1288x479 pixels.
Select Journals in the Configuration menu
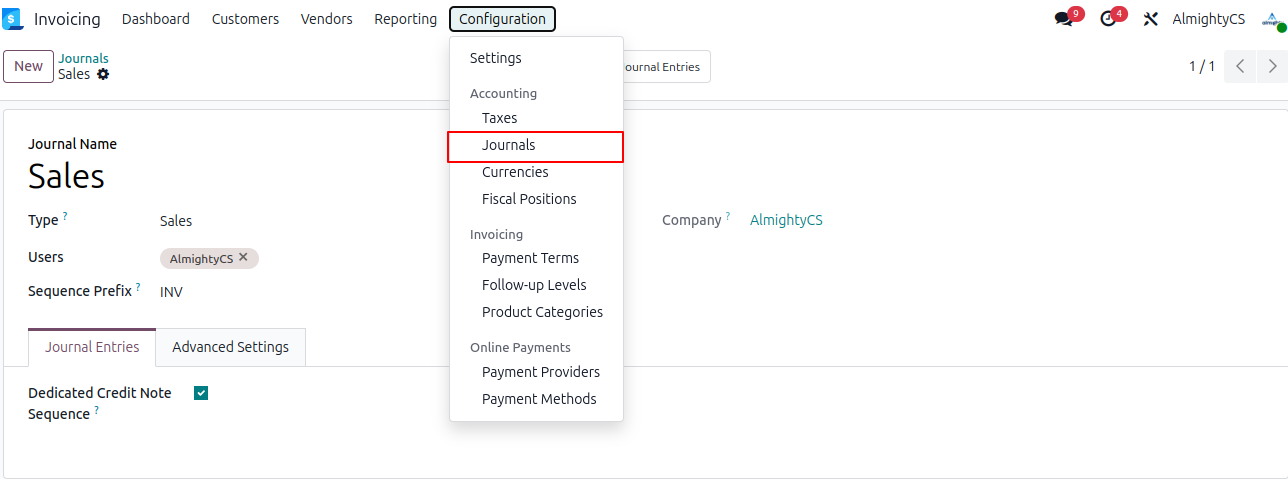coord(509,145)
